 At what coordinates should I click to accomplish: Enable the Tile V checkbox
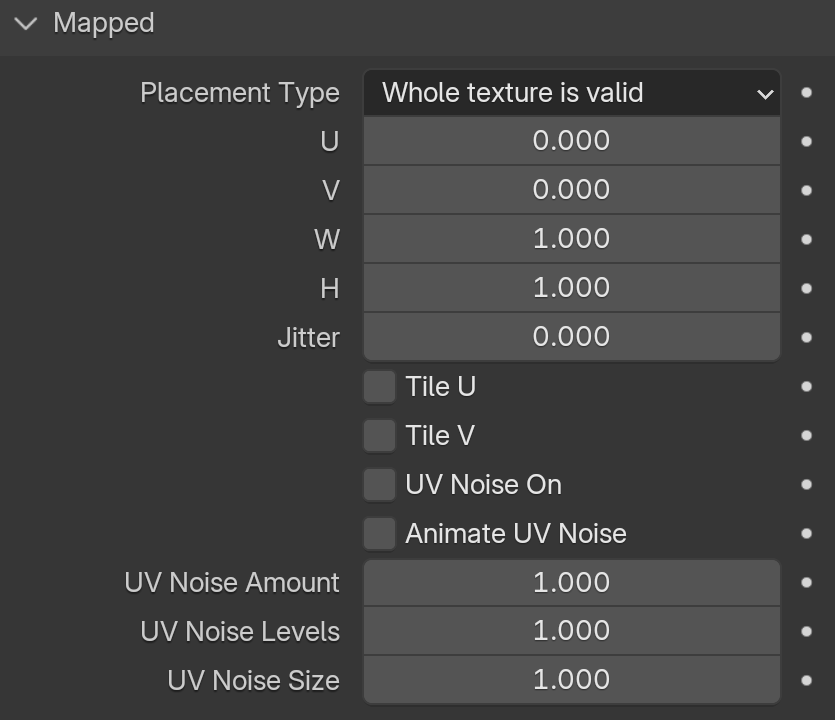[380, 436]
